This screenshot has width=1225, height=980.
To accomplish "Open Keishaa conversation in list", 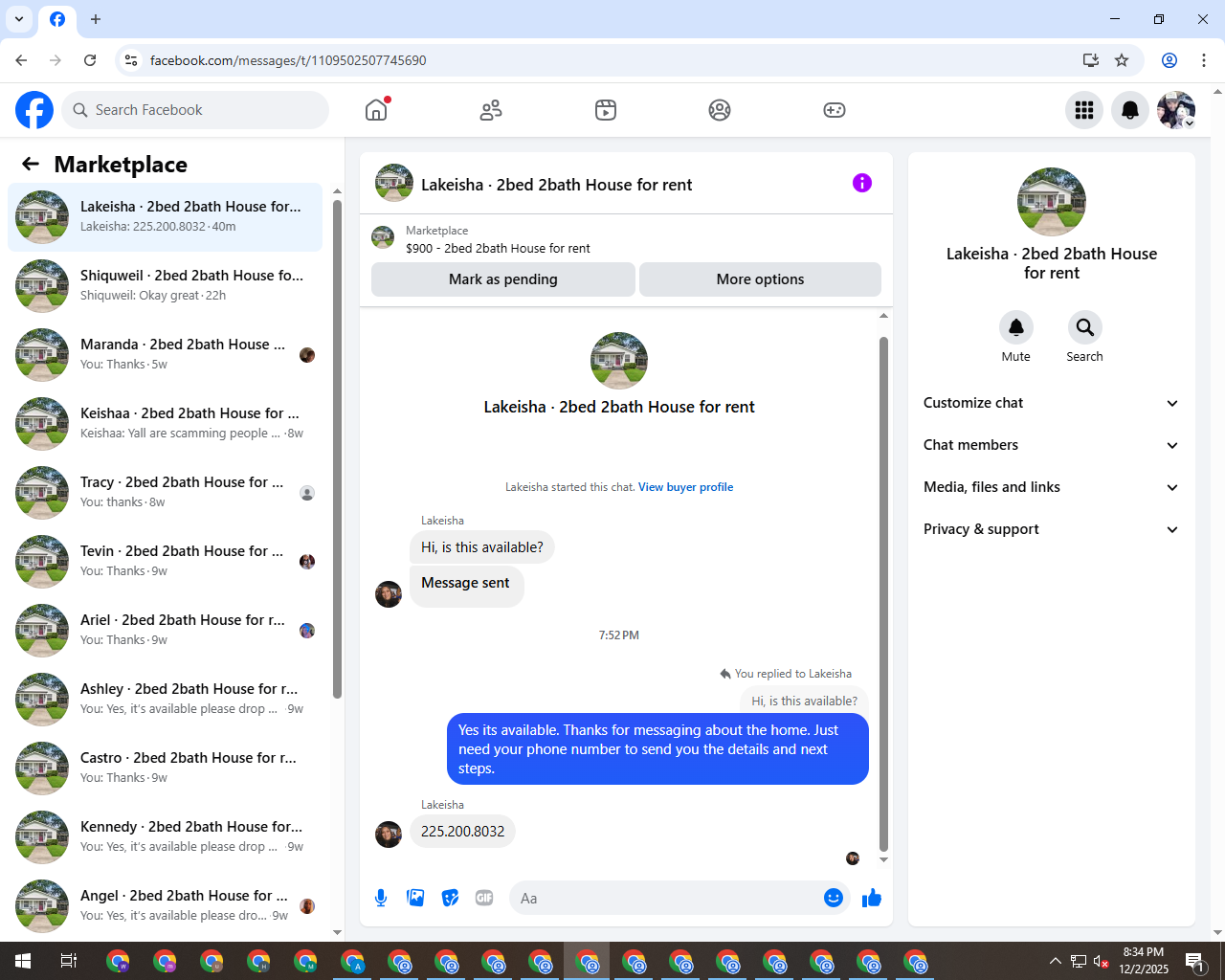I will 165,423.
